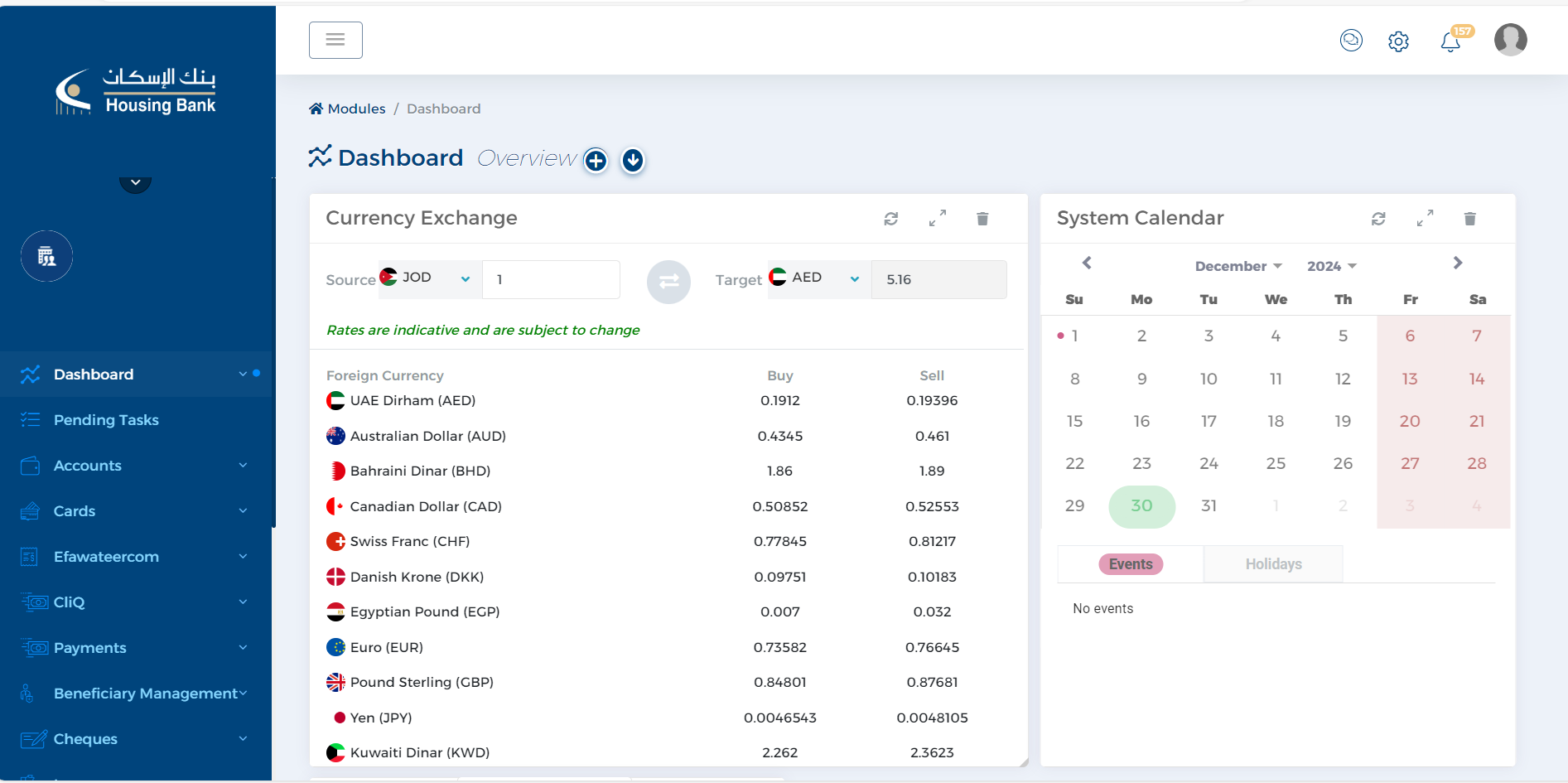Refresh the System Calendar widget
Screen dimensions: 1568x783
pos(1378,219)
